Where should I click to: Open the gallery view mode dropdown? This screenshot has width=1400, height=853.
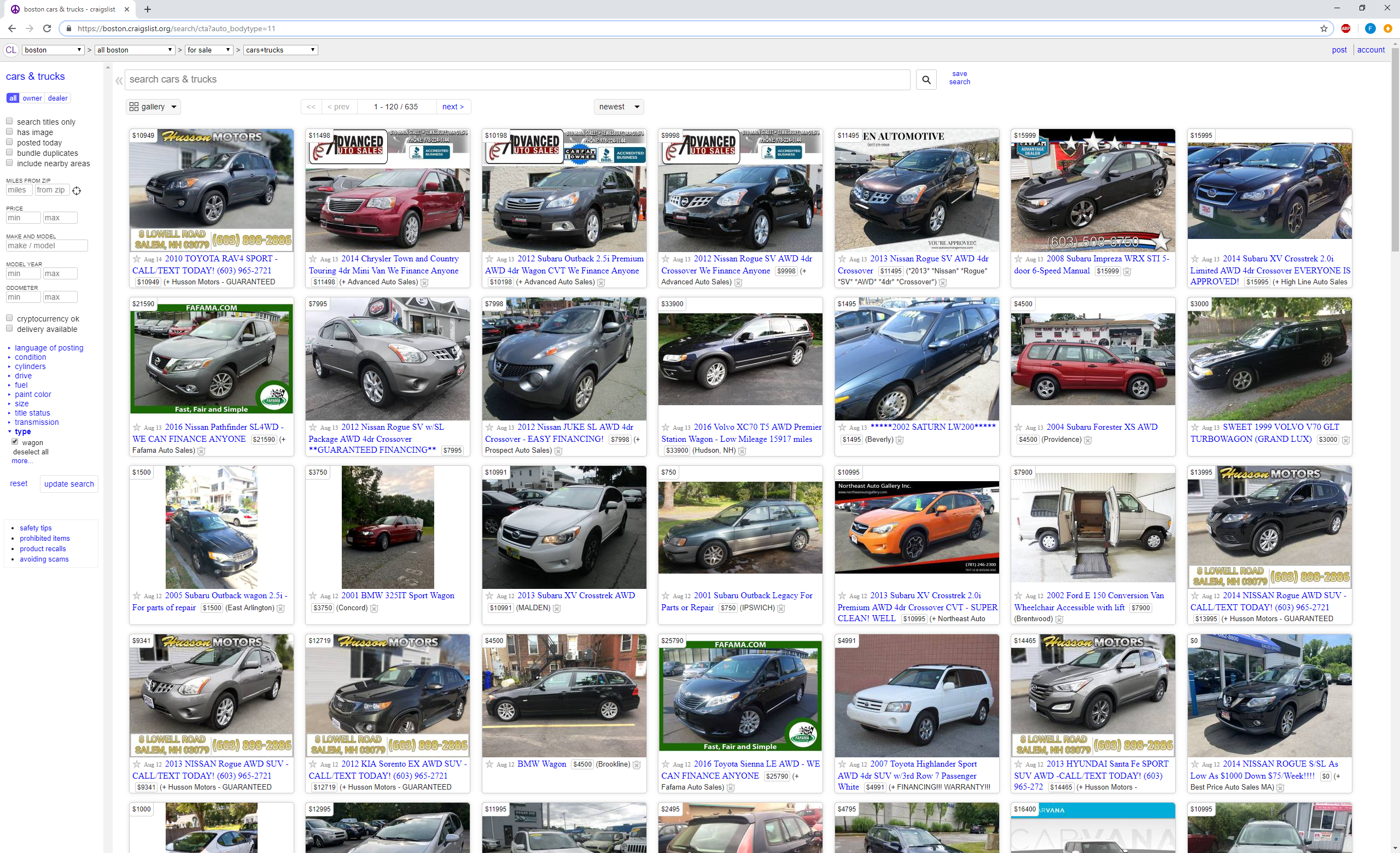154,107
